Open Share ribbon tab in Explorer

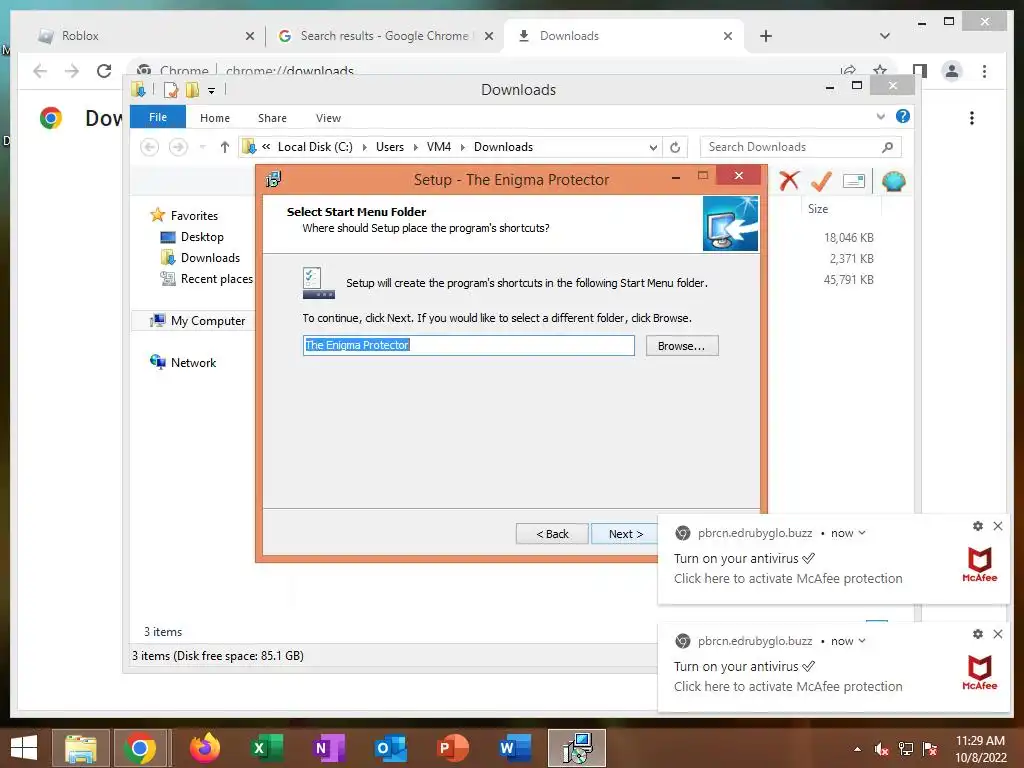(x=272, y=118)
